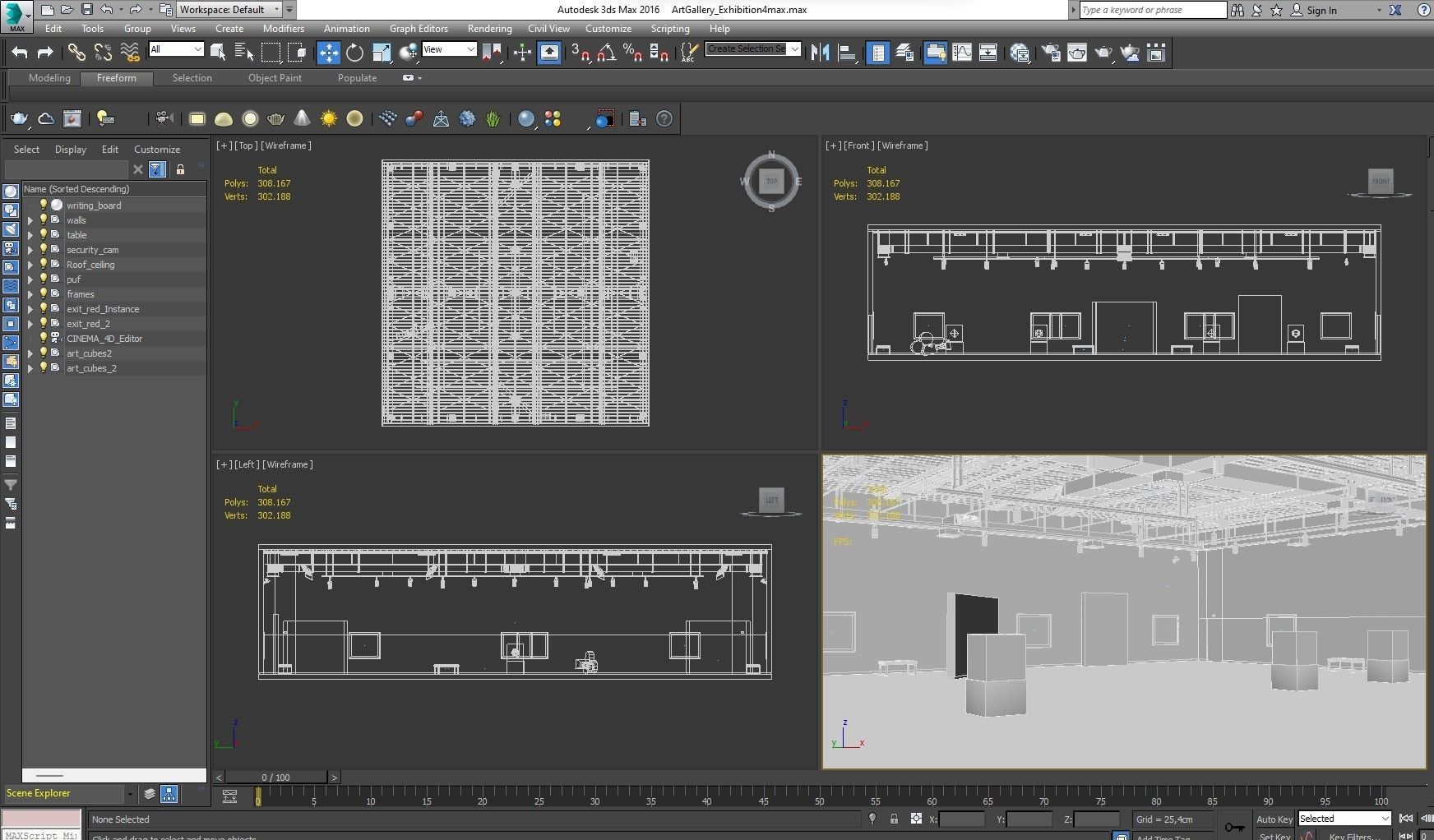Click the Name (Sorted Descending) column header
1434x840 pixels.
pyautogui.click(x=114, y=189)
